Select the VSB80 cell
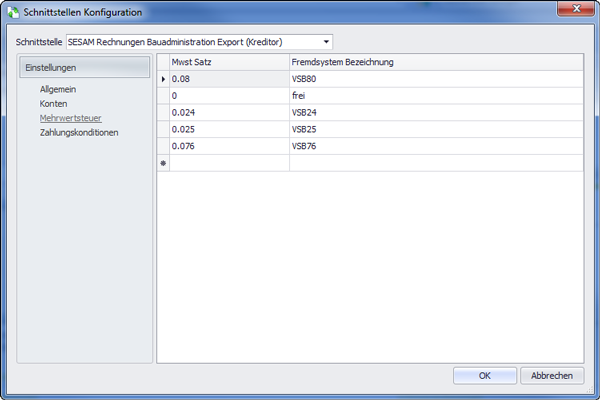 tap(436, 79)
